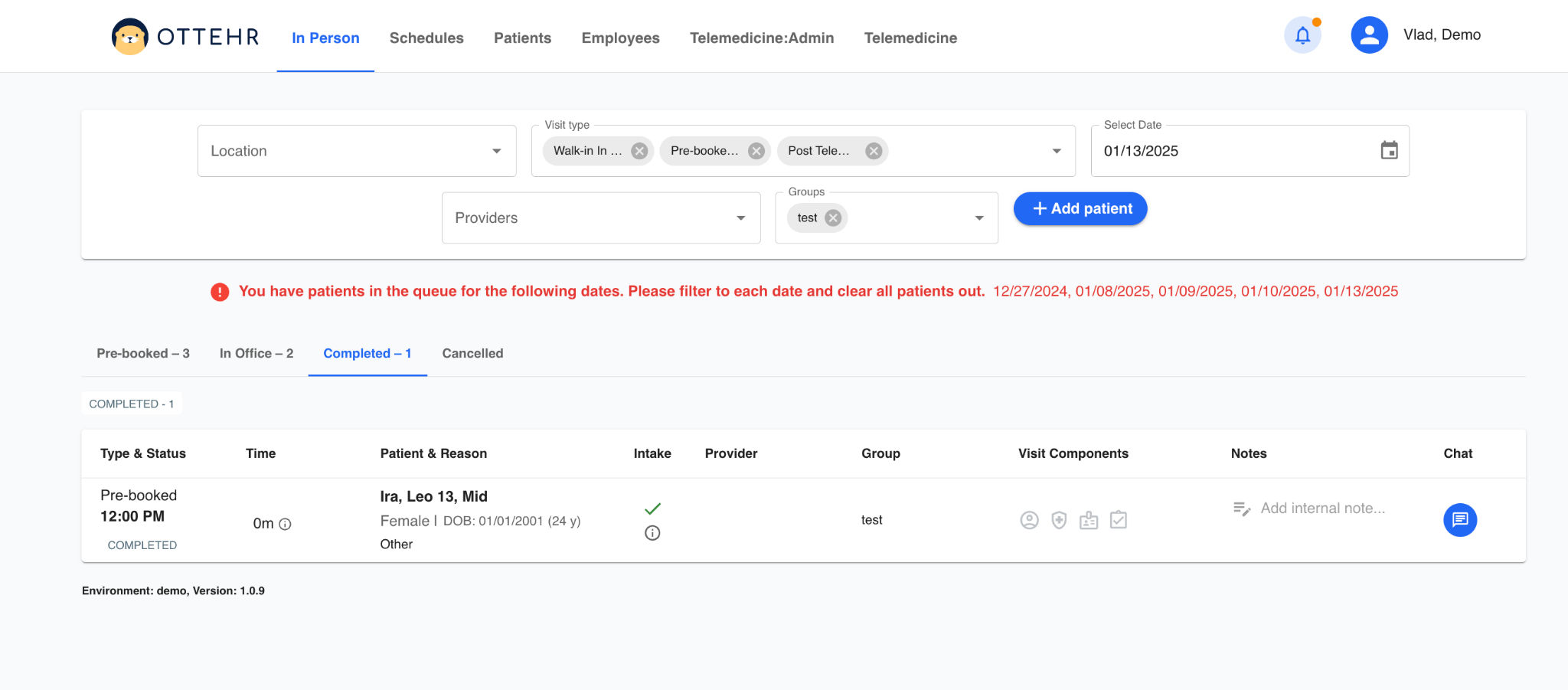
Task: Go to the Schedules menu
Action: [x=426, y=38]
